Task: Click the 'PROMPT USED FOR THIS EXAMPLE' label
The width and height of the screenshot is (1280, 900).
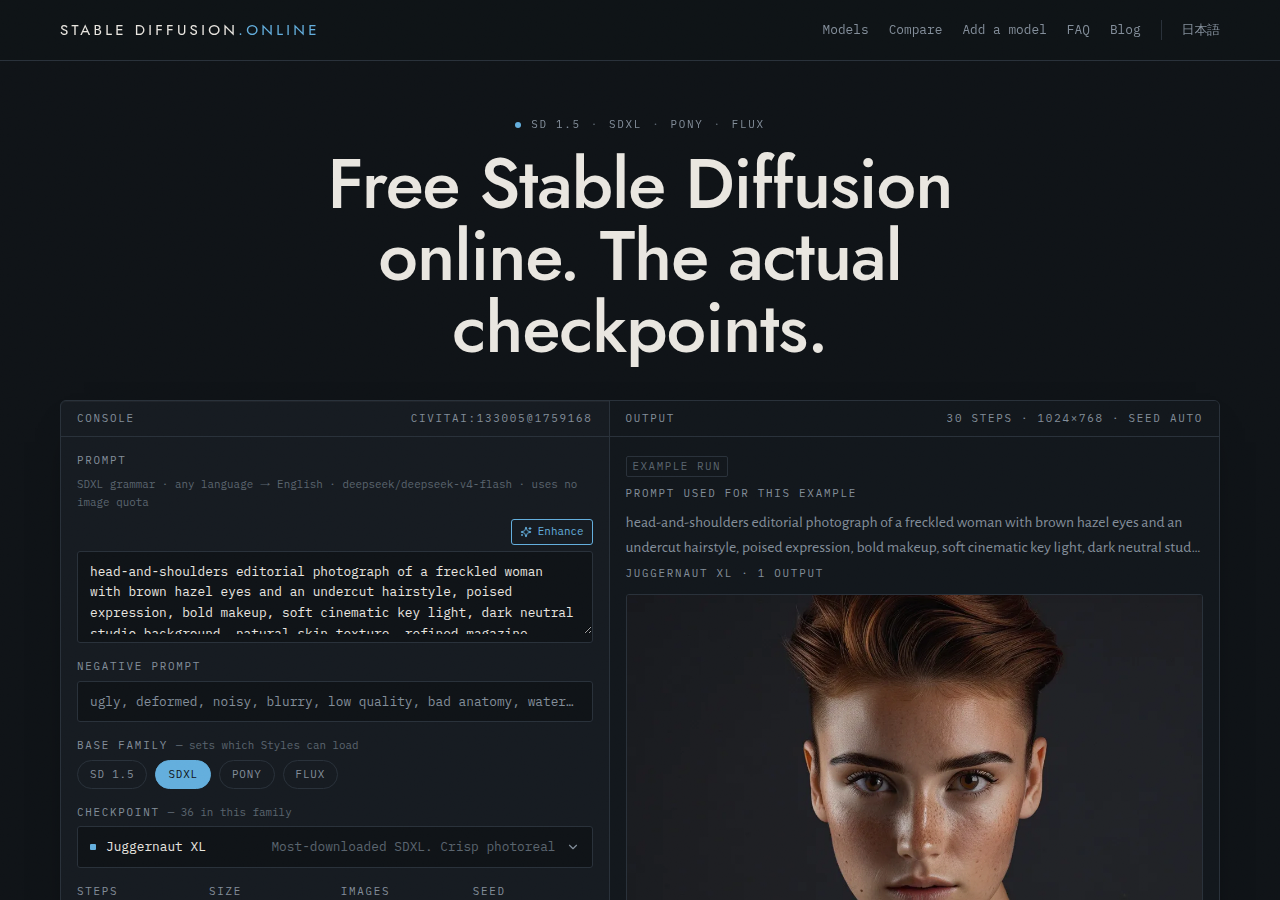Action: pyautogui.click(x=741, y=494)
